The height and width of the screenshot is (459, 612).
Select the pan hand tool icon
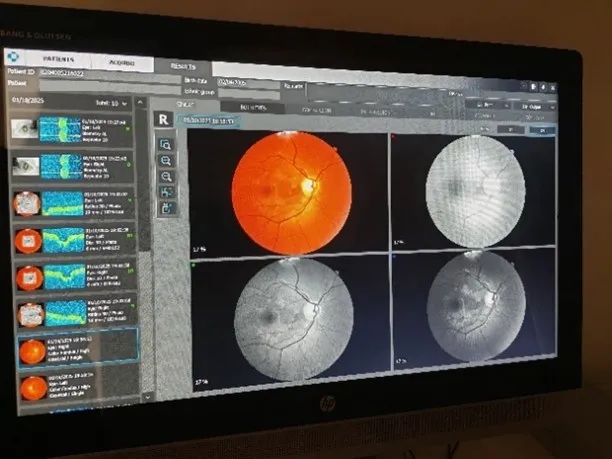coord(166,208)
